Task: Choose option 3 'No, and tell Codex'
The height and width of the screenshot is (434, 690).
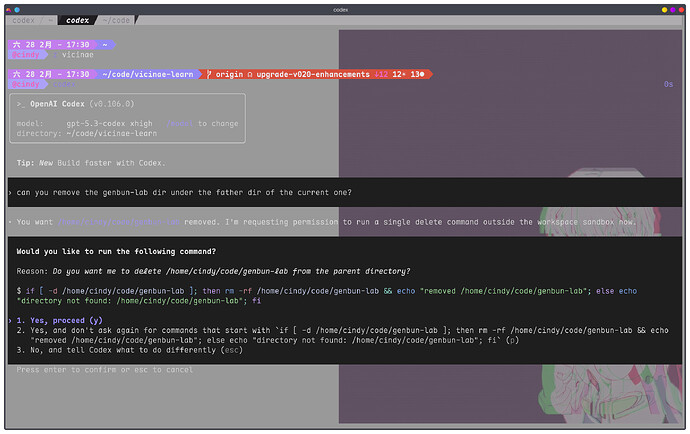Action: click(129, 350)
